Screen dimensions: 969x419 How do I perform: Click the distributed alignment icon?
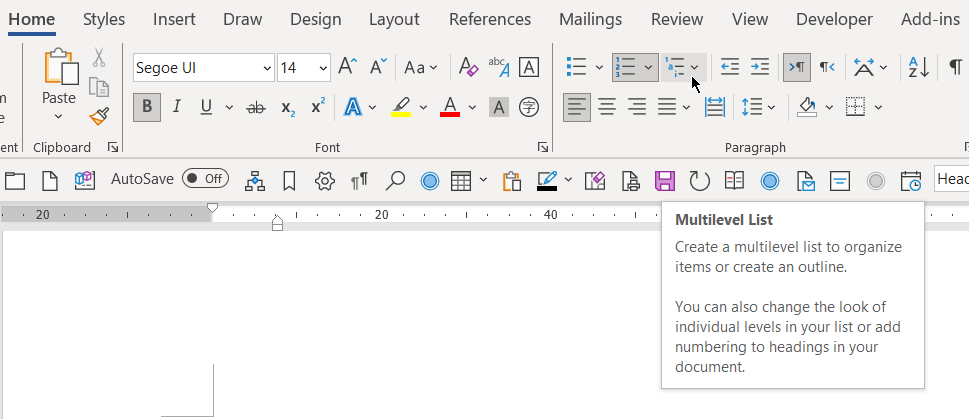click(x=714, y=108)
